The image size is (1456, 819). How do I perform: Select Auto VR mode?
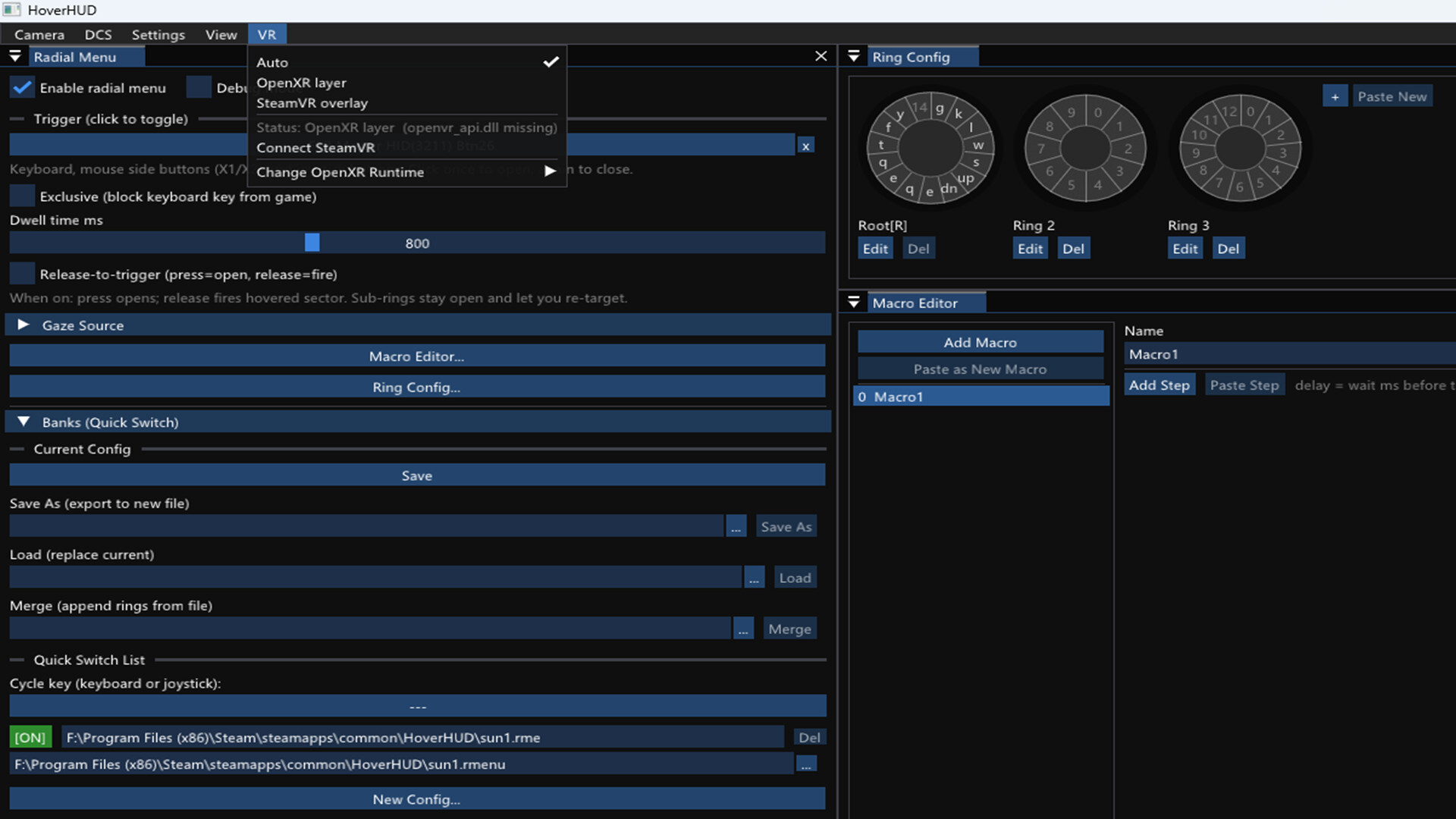407,62
